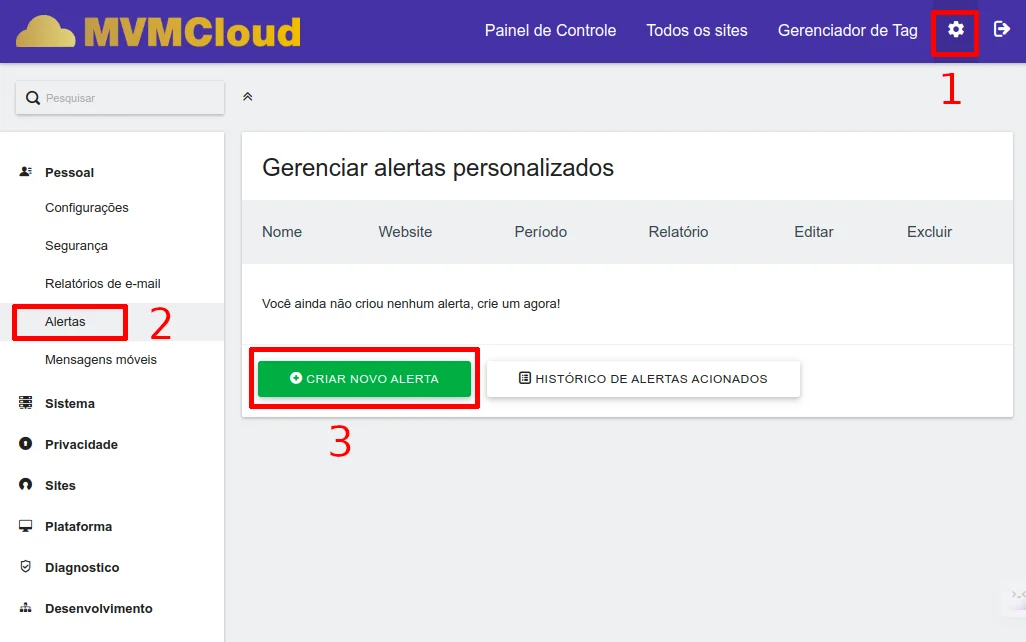This screenshot has height=642, width=1026.
Task: Open the settings gear icon
Action: tap(956, 30)
